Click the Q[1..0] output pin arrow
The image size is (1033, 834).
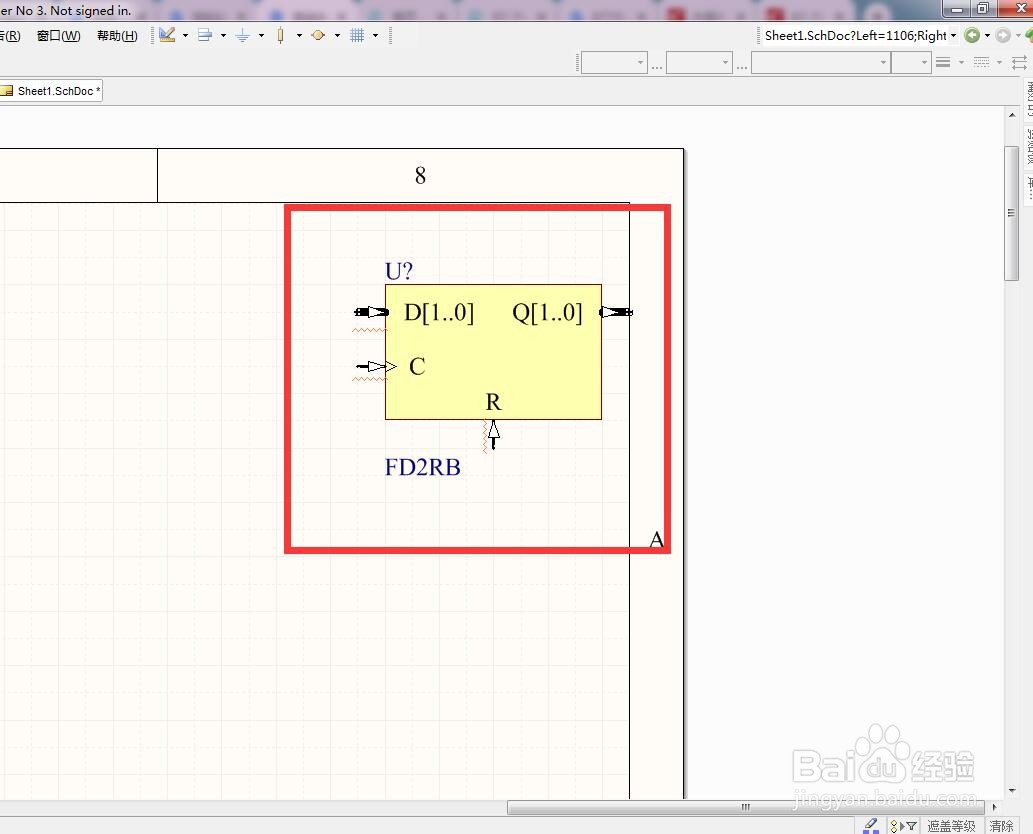pos(616,312)
